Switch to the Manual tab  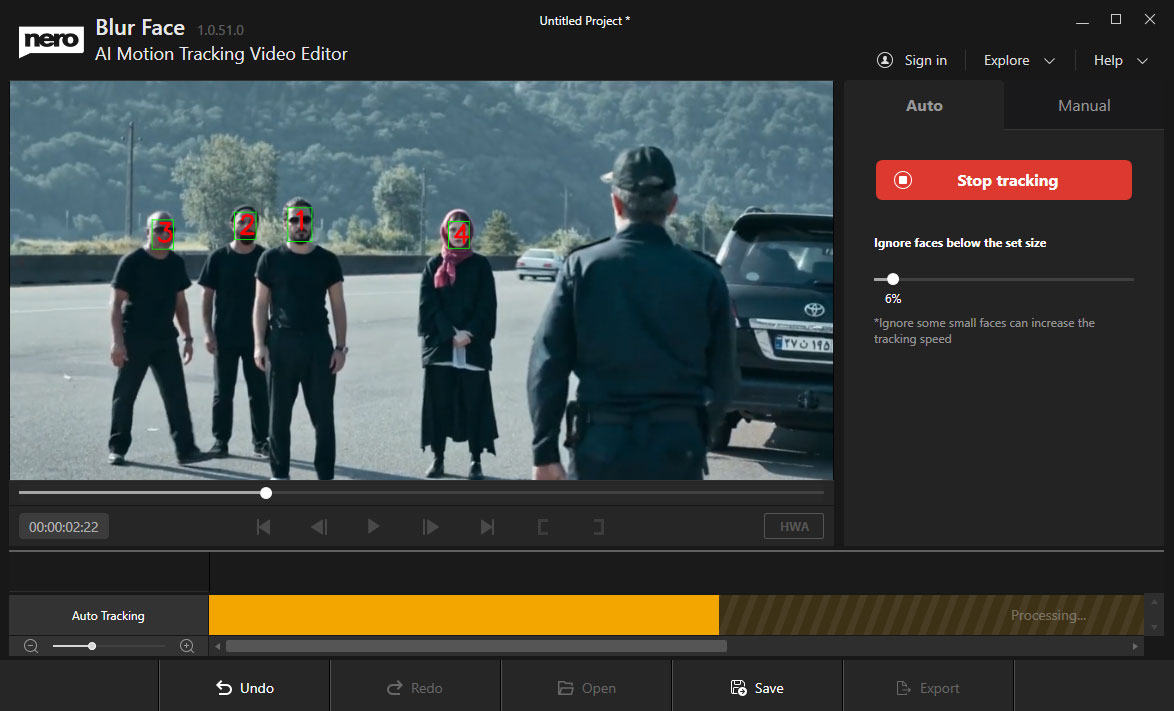pos(1084,105)
